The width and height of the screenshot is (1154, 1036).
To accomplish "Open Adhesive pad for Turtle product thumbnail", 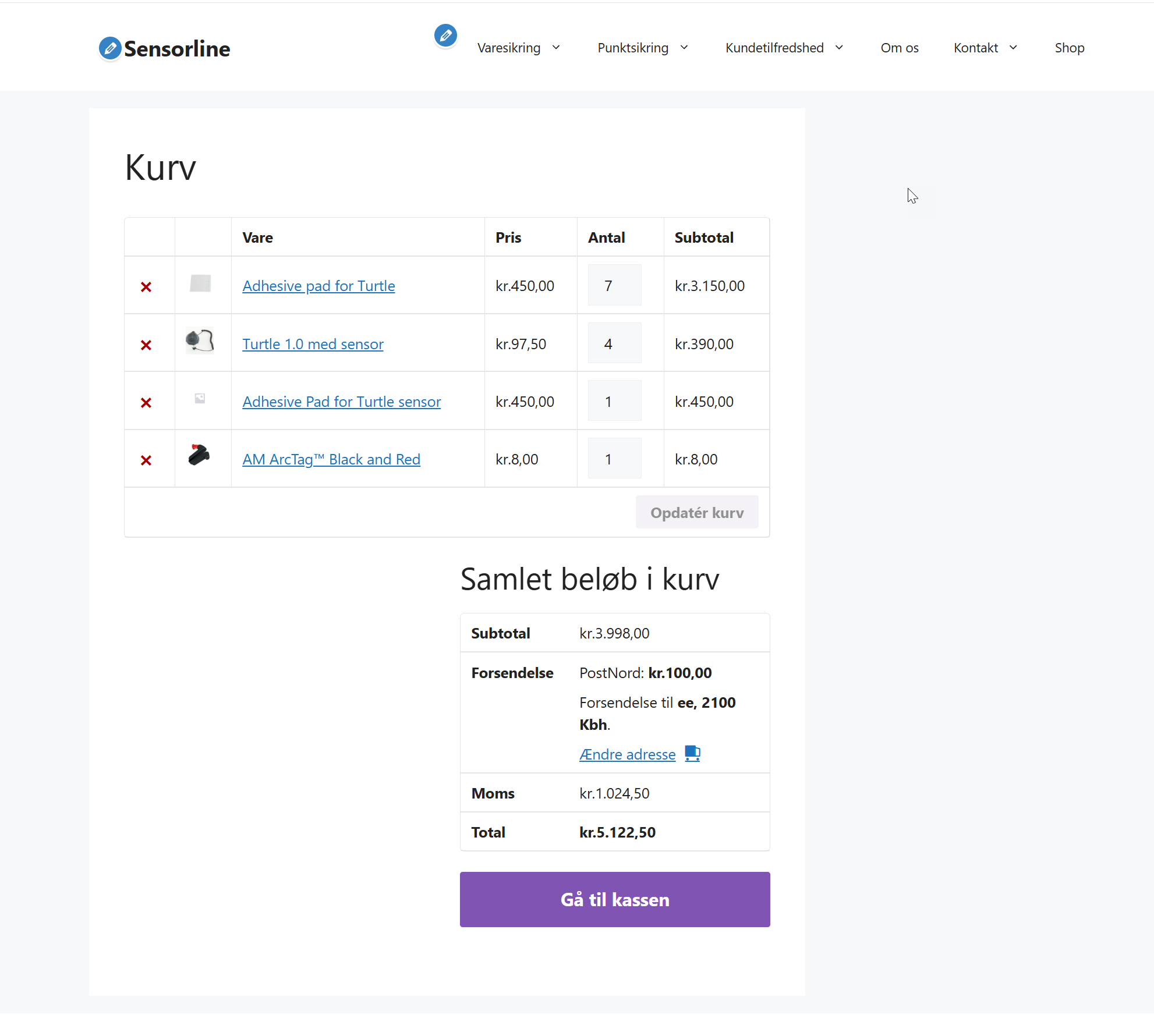I will pyautogui.click(x=200, y=283).
